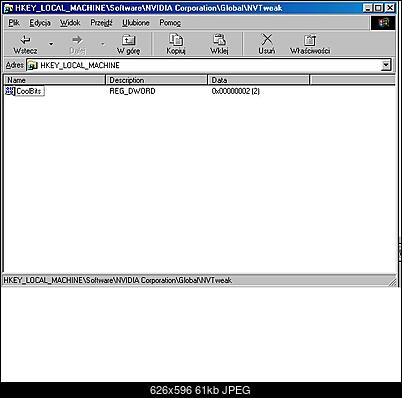
Task: Open the Ulubione menu
Action: tap(136, 23)
